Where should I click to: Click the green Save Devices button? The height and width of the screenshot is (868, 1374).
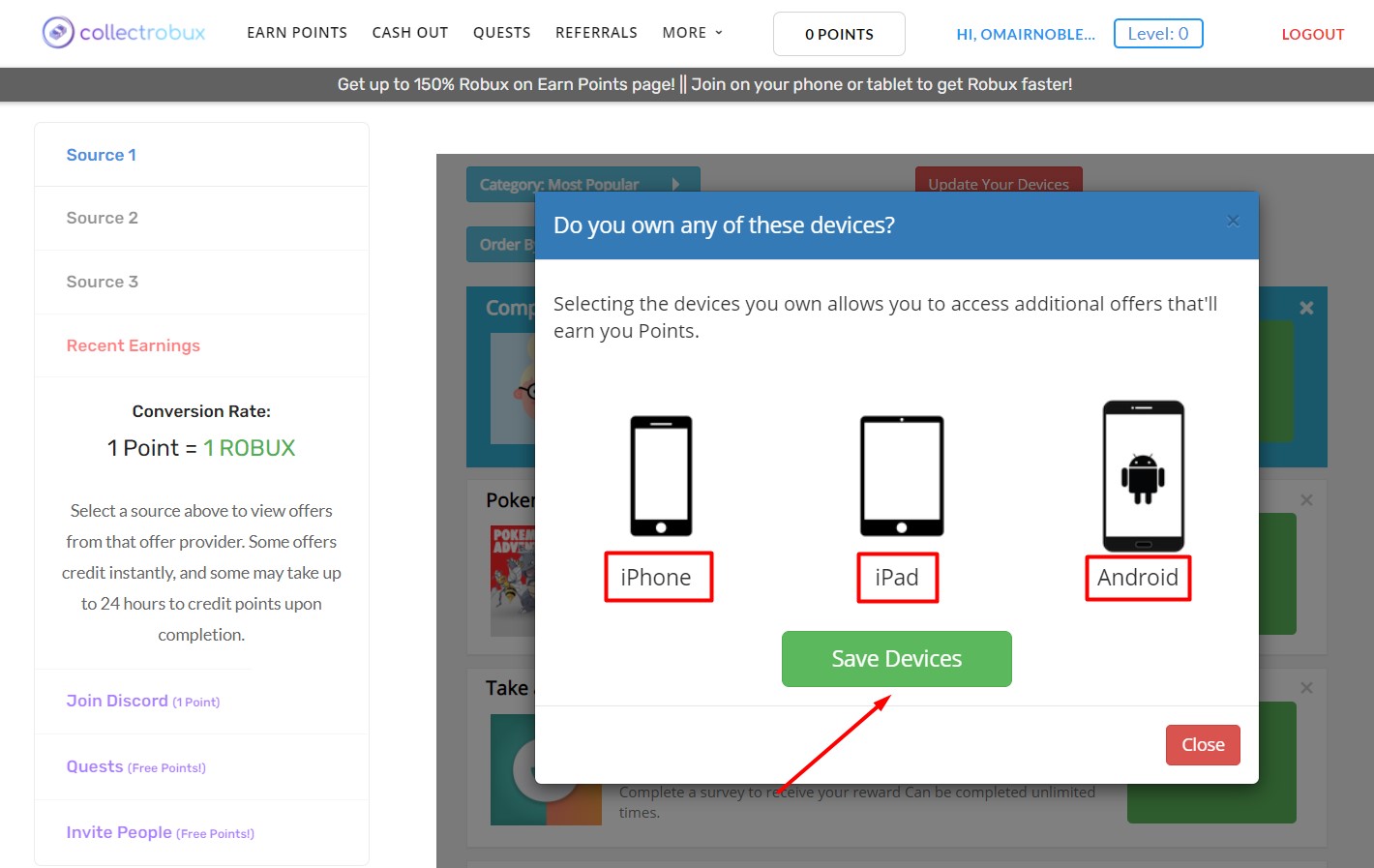pos(897,659)
